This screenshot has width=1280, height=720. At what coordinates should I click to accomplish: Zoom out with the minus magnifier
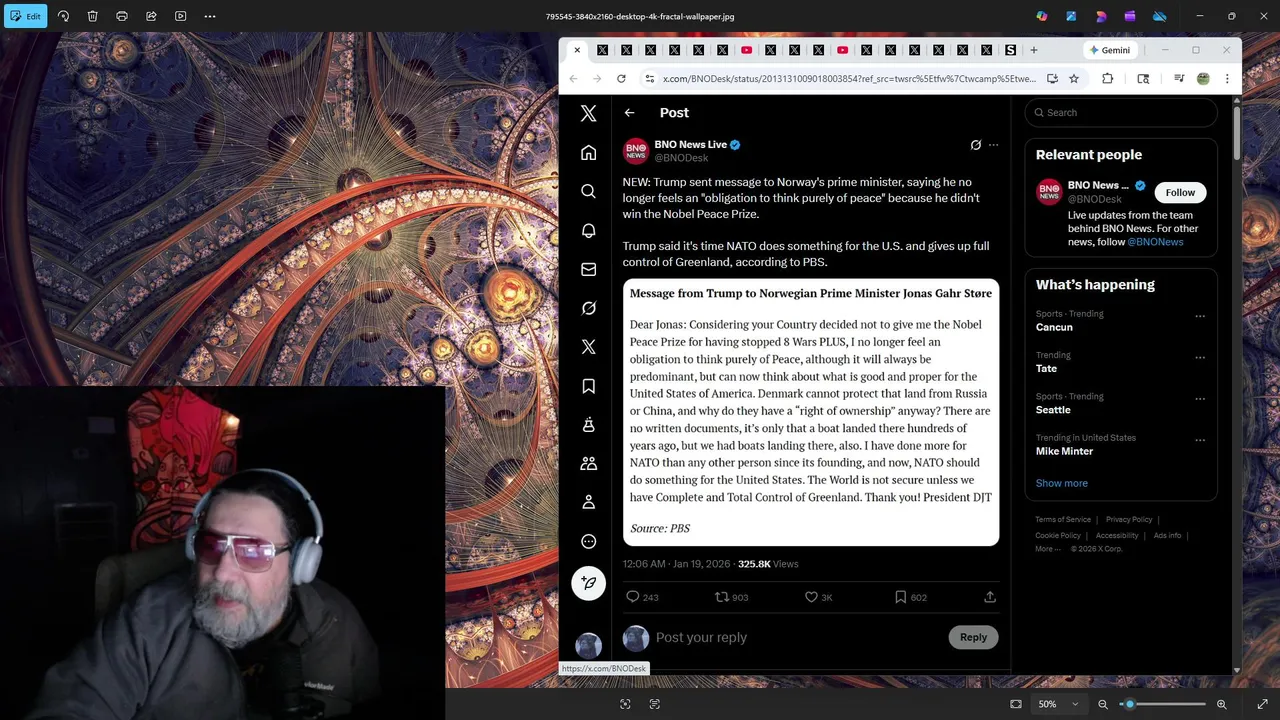(1103, 704)
